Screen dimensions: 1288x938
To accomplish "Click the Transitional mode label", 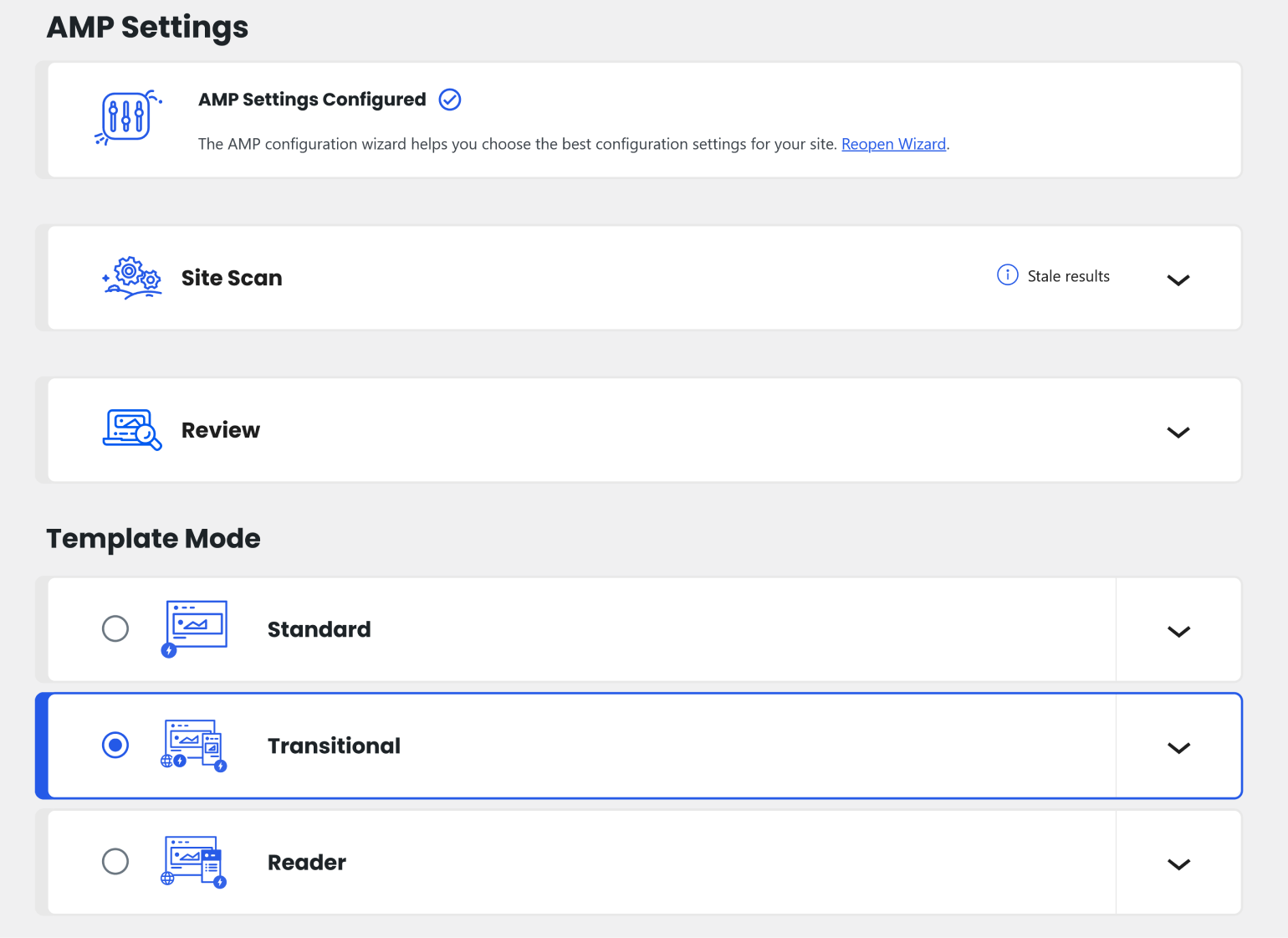I will 334,746.
